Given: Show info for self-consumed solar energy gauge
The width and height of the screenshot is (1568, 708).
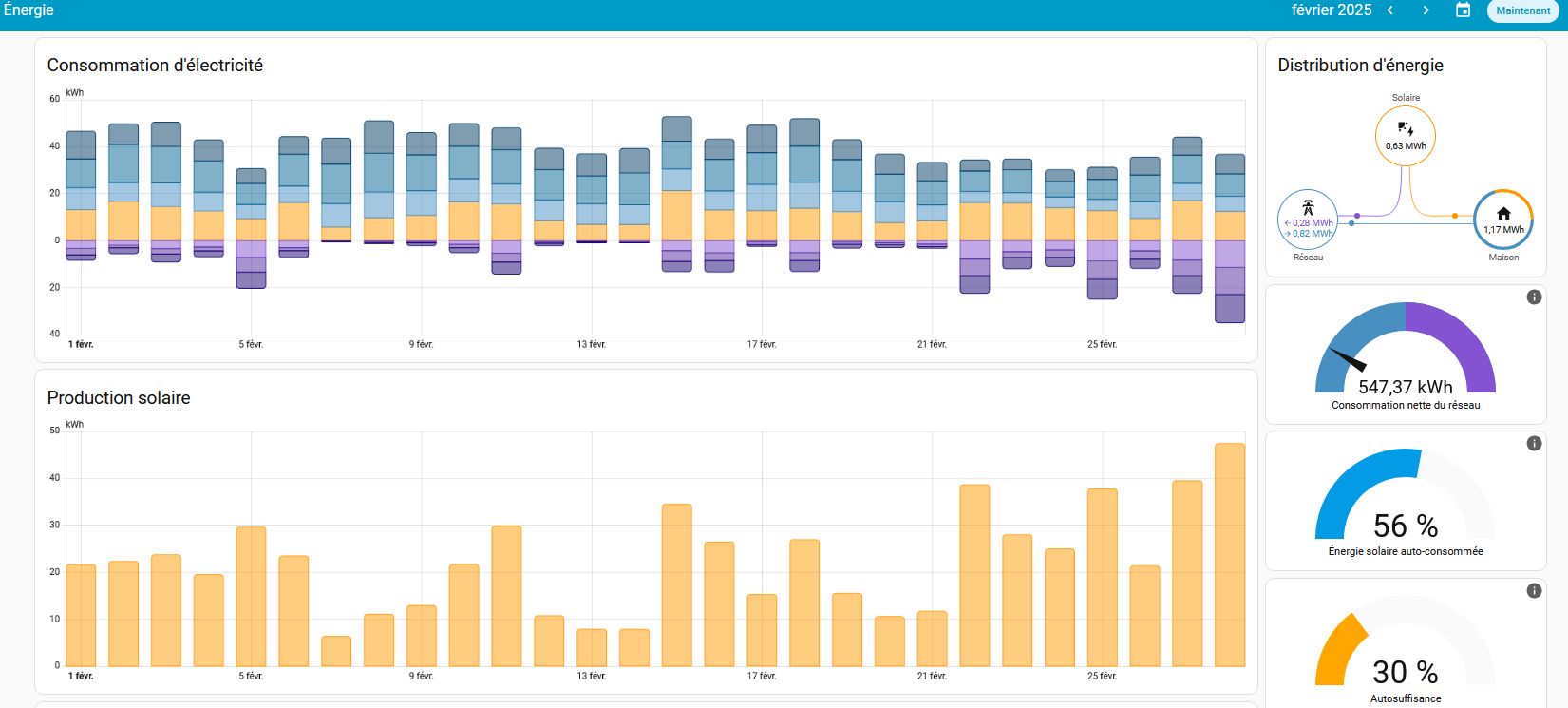Looking at the screenshot, I should pyautogui.click(x=1533, y=444).
